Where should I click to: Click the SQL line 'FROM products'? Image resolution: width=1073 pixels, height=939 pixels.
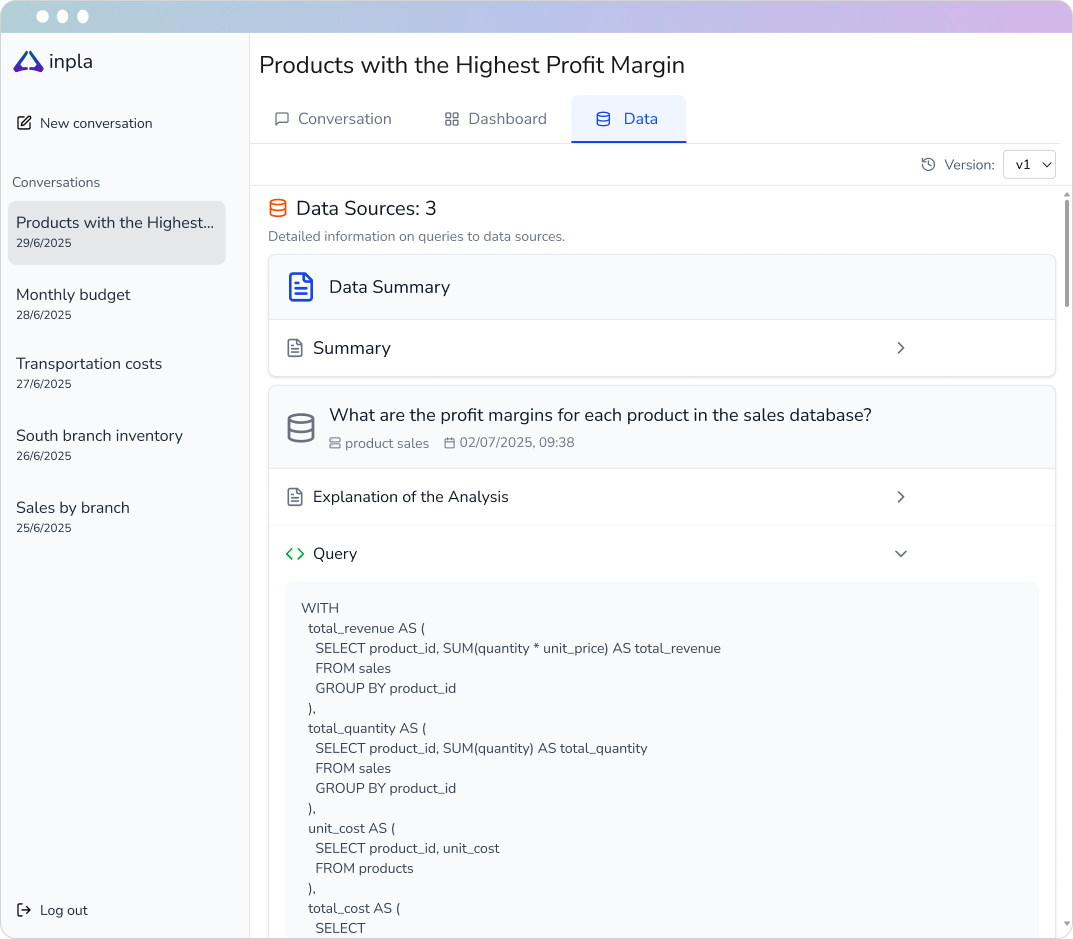364,868
